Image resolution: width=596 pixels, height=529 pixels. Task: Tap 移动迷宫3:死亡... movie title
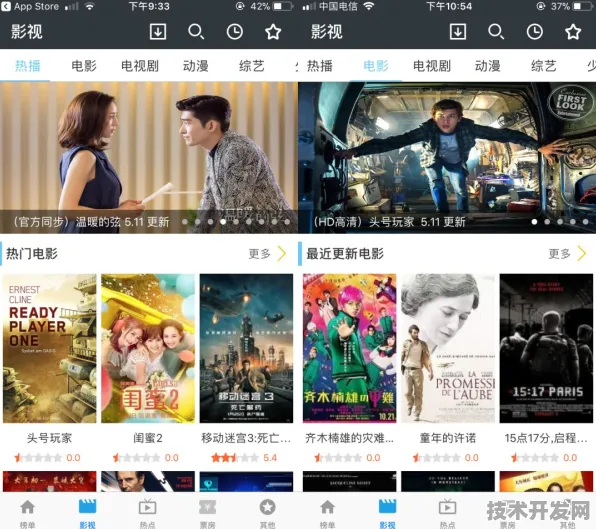click(246, 438)
